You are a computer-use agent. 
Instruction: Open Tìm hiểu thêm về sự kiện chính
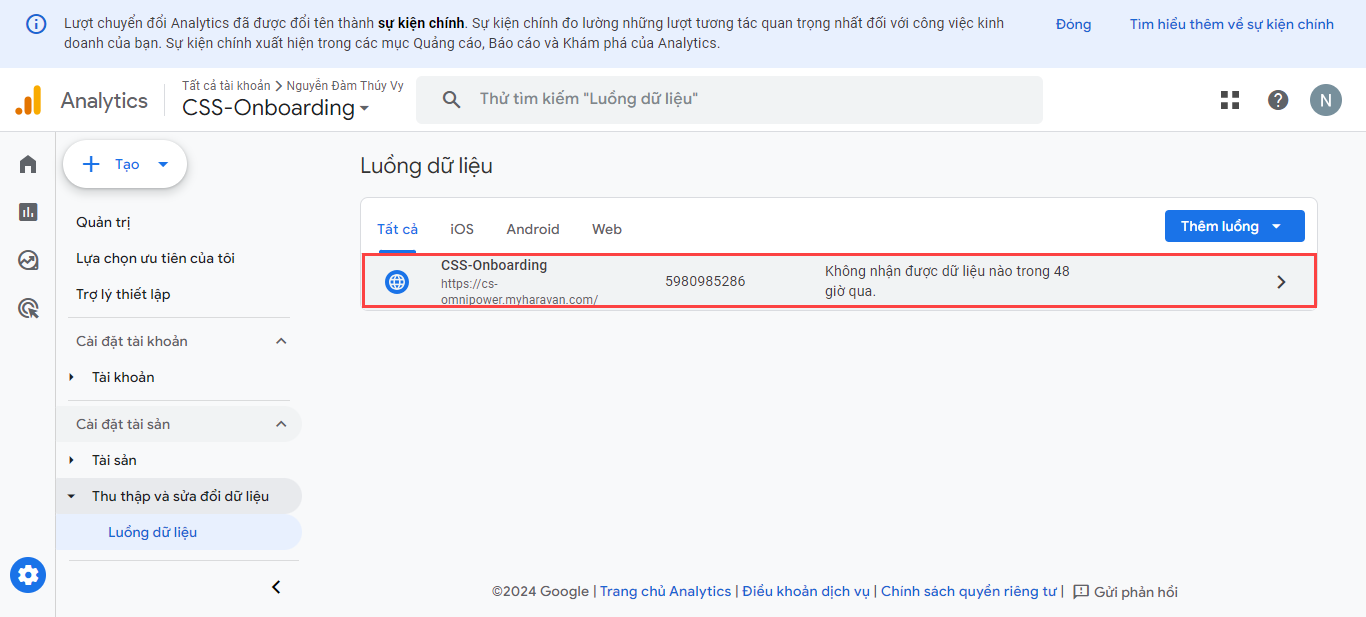[1232, 24]
